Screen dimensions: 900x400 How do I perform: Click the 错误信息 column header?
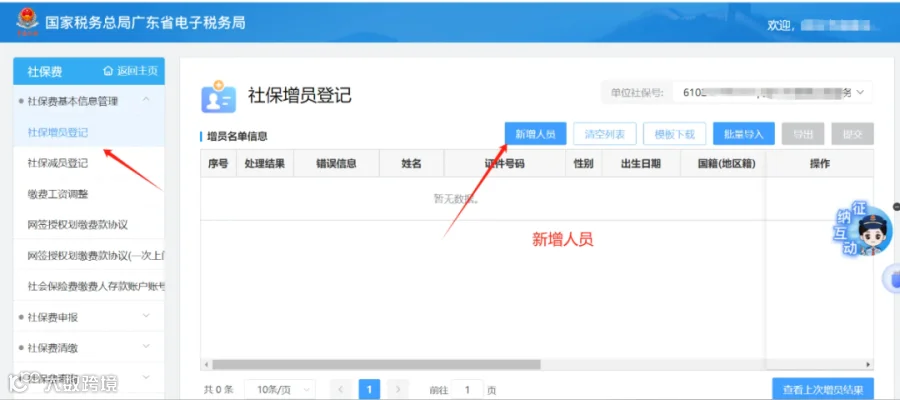pyautogui.click(x=336, y=164)
